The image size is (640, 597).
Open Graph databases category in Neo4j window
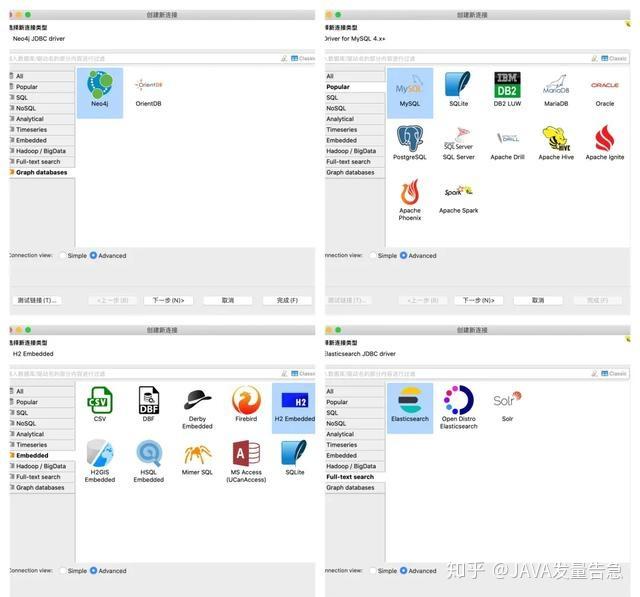[42, 172]
